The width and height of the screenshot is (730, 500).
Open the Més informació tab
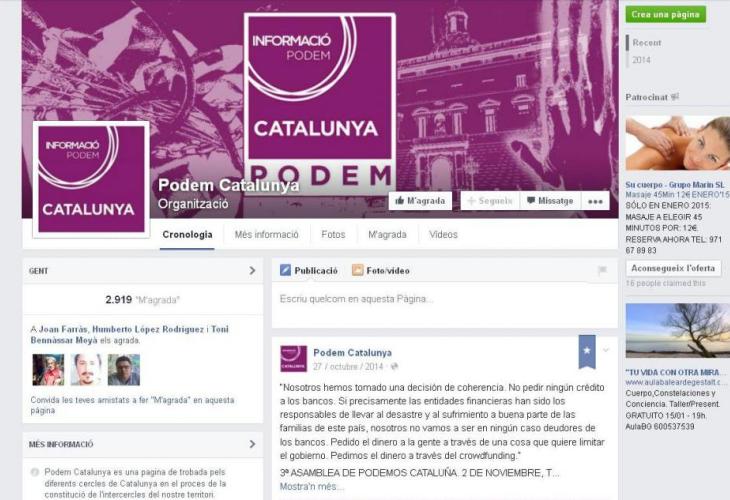(x=266, y=235)
